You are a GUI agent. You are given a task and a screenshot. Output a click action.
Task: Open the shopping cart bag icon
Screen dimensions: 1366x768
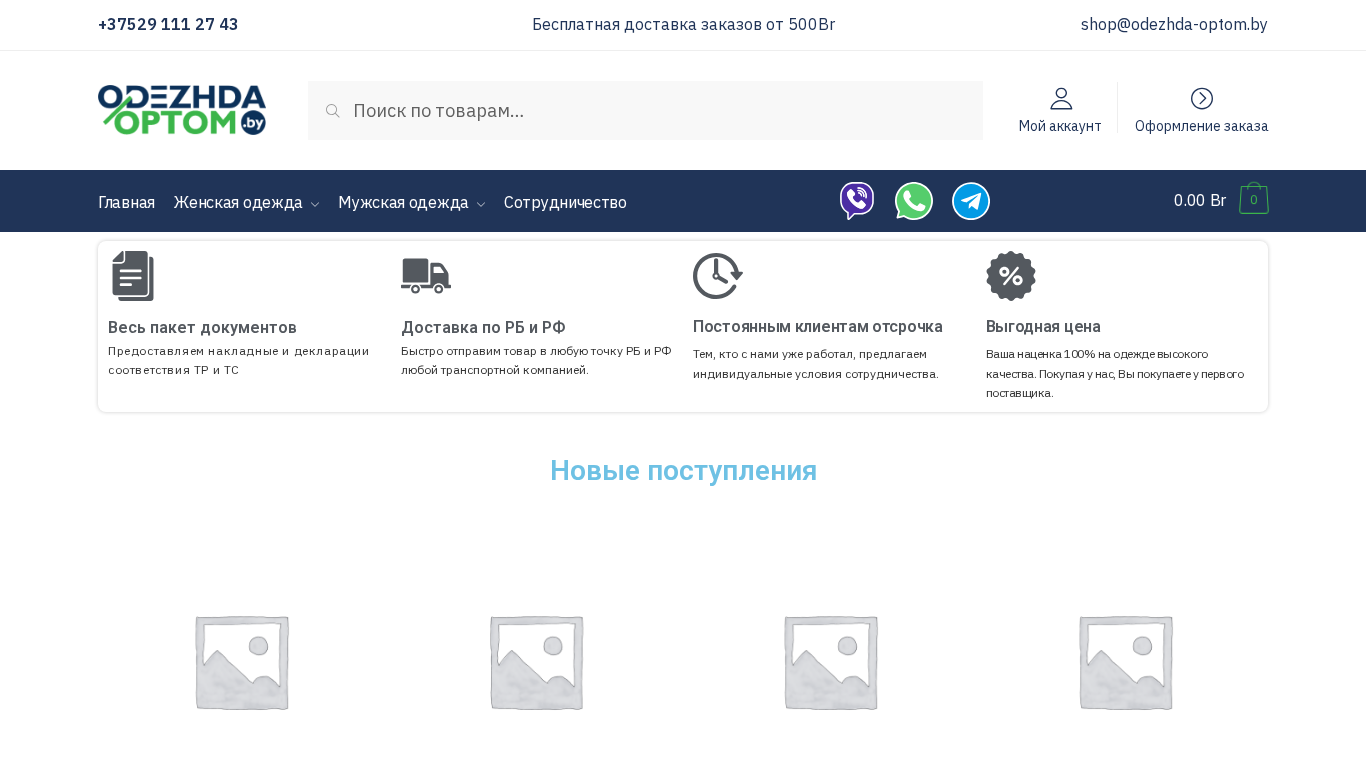(1253, 200)
